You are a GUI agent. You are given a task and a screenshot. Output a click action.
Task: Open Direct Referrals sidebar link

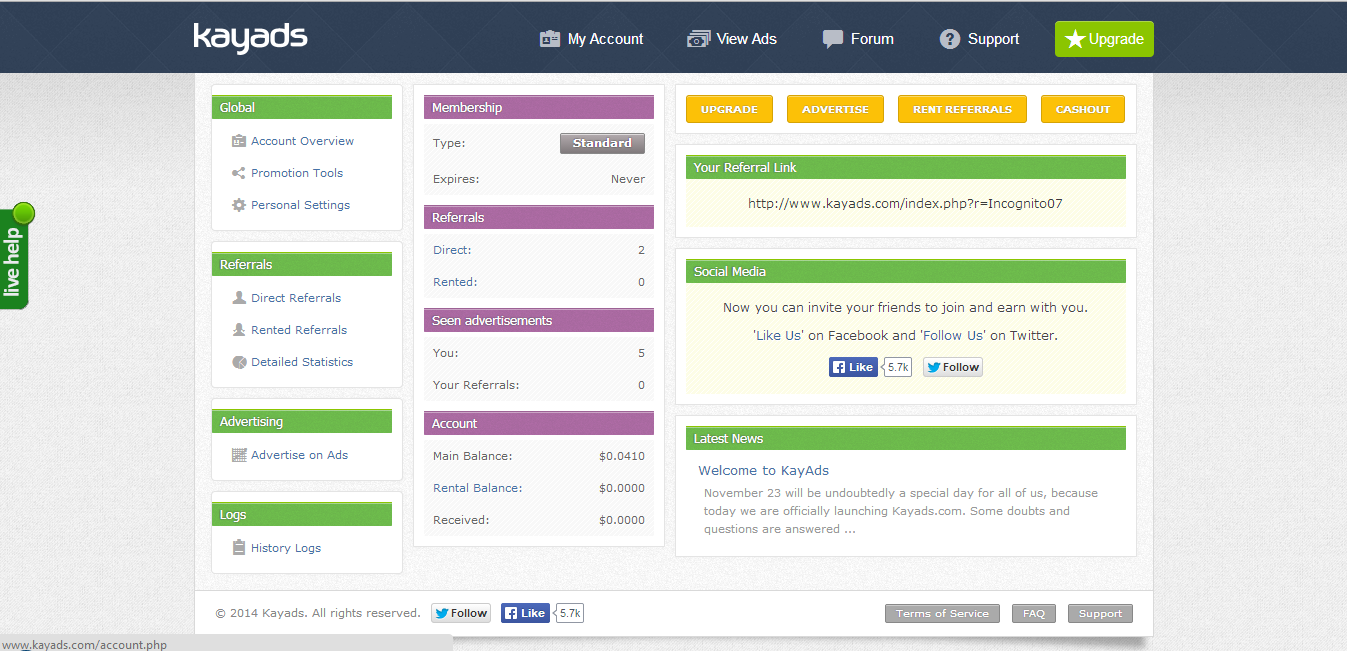click(296, 298)
